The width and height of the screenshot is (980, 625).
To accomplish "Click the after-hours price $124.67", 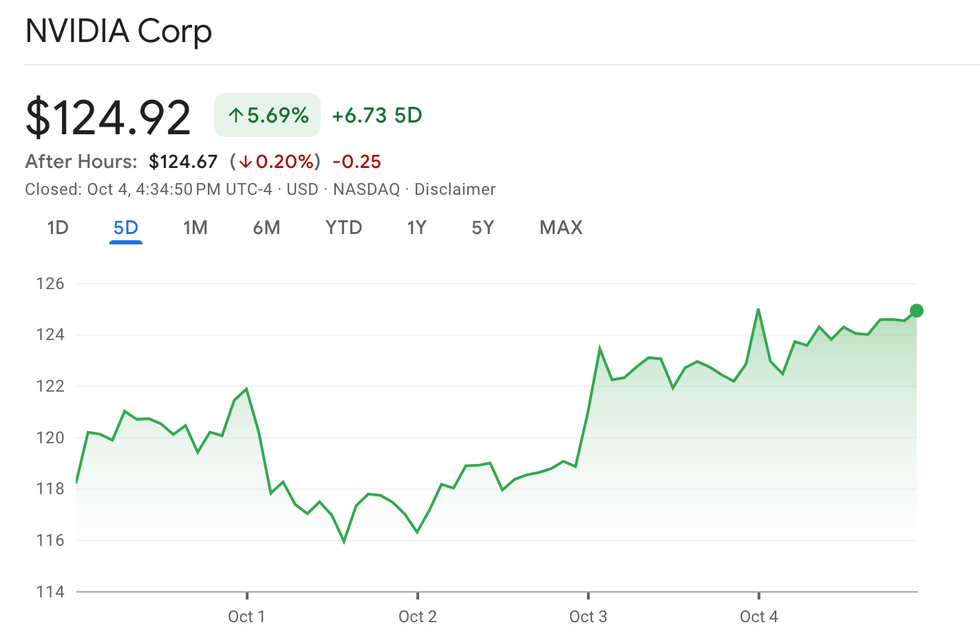I will point(185,162).
